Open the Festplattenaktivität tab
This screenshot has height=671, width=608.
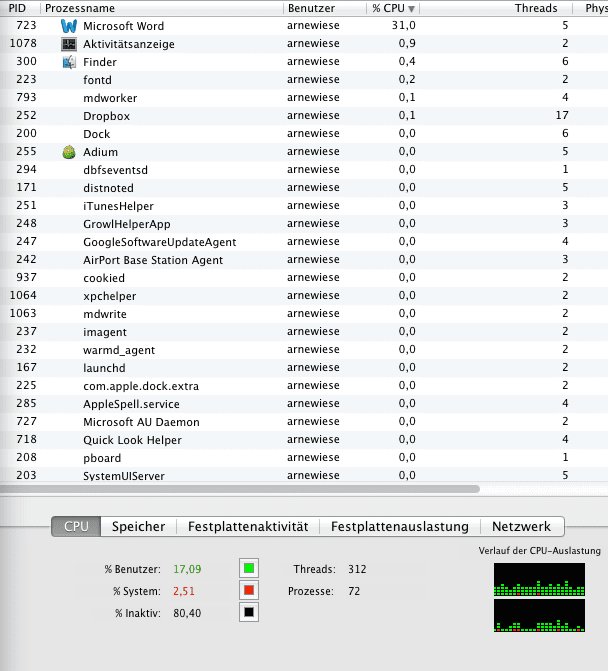pyautogui.click(x=248, y=526)
